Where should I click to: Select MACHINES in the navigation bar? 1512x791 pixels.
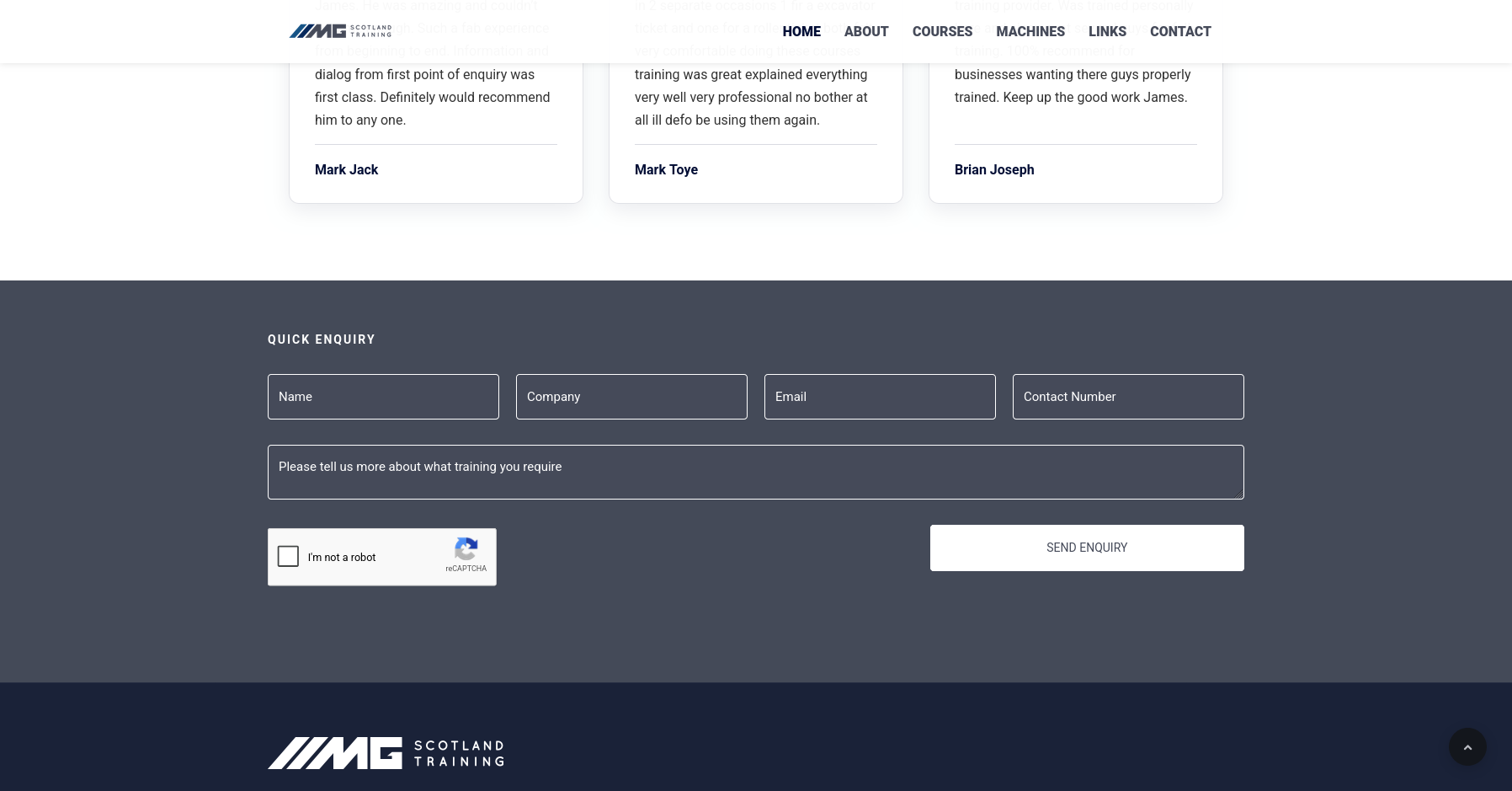(1030, 31)
